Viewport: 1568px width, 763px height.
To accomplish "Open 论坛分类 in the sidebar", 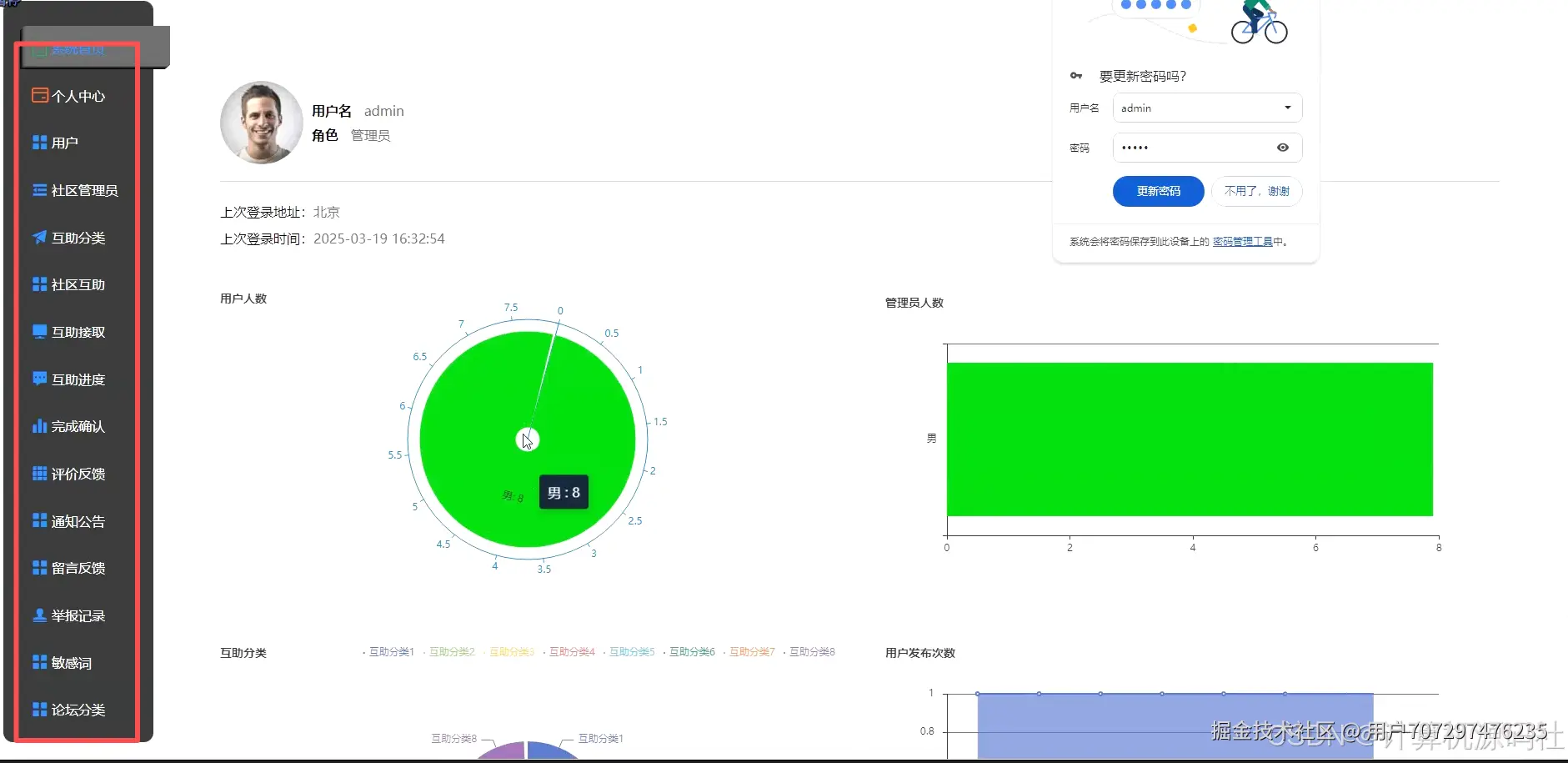I will tap(78, 710).
